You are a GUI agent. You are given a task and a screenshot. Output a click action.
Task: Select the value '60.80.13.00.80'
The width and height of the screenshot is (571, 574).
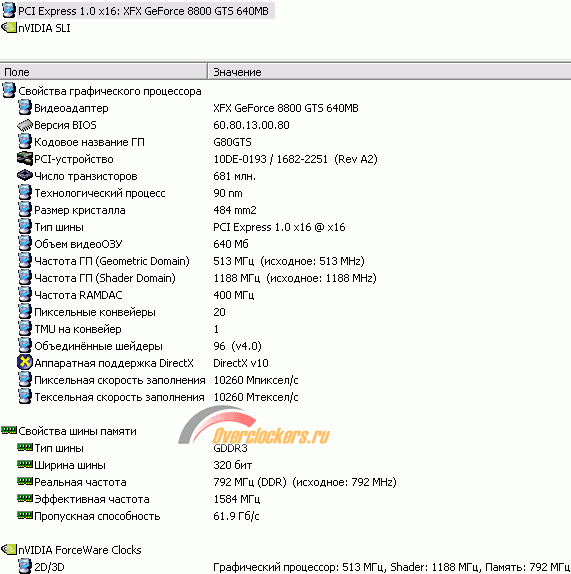[251, 125]
